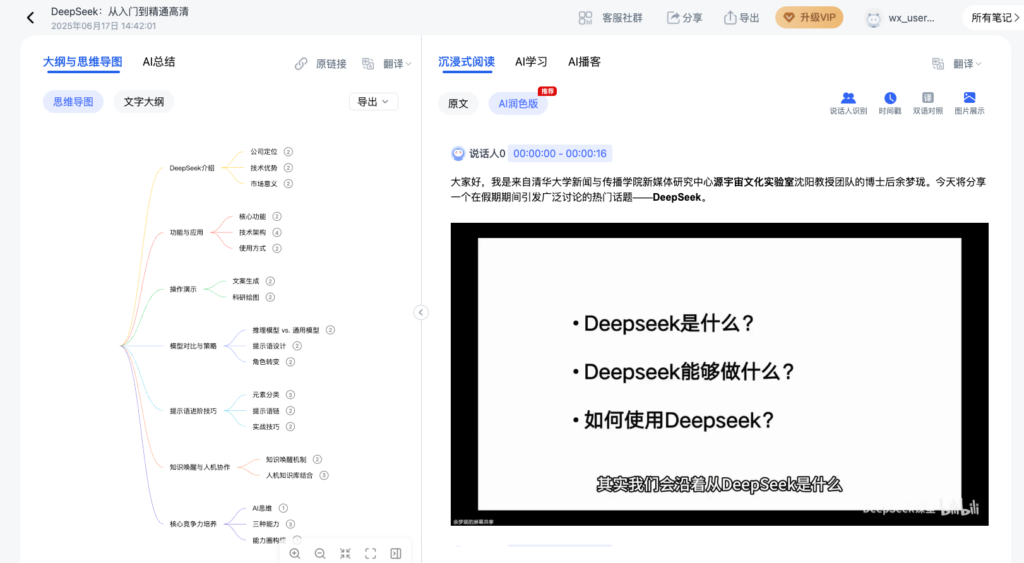The height and width of the screenshot is (563, 1024).
Task: Switch to the 大纲与思维导图 tab
Action: [x=82, y=62]
